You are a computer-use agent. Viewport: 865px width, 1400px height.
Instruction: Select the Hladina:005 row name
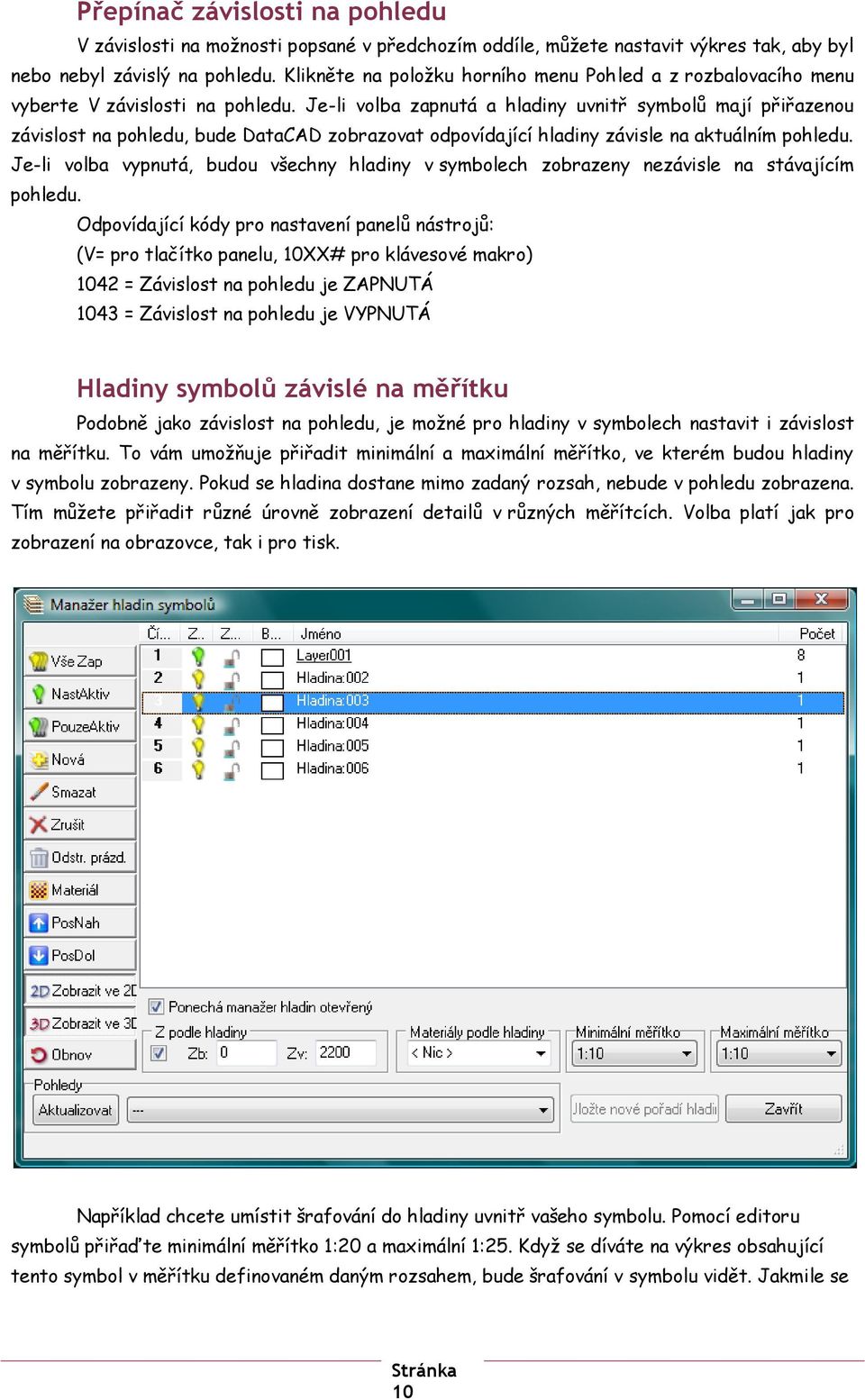coord(332,746)
